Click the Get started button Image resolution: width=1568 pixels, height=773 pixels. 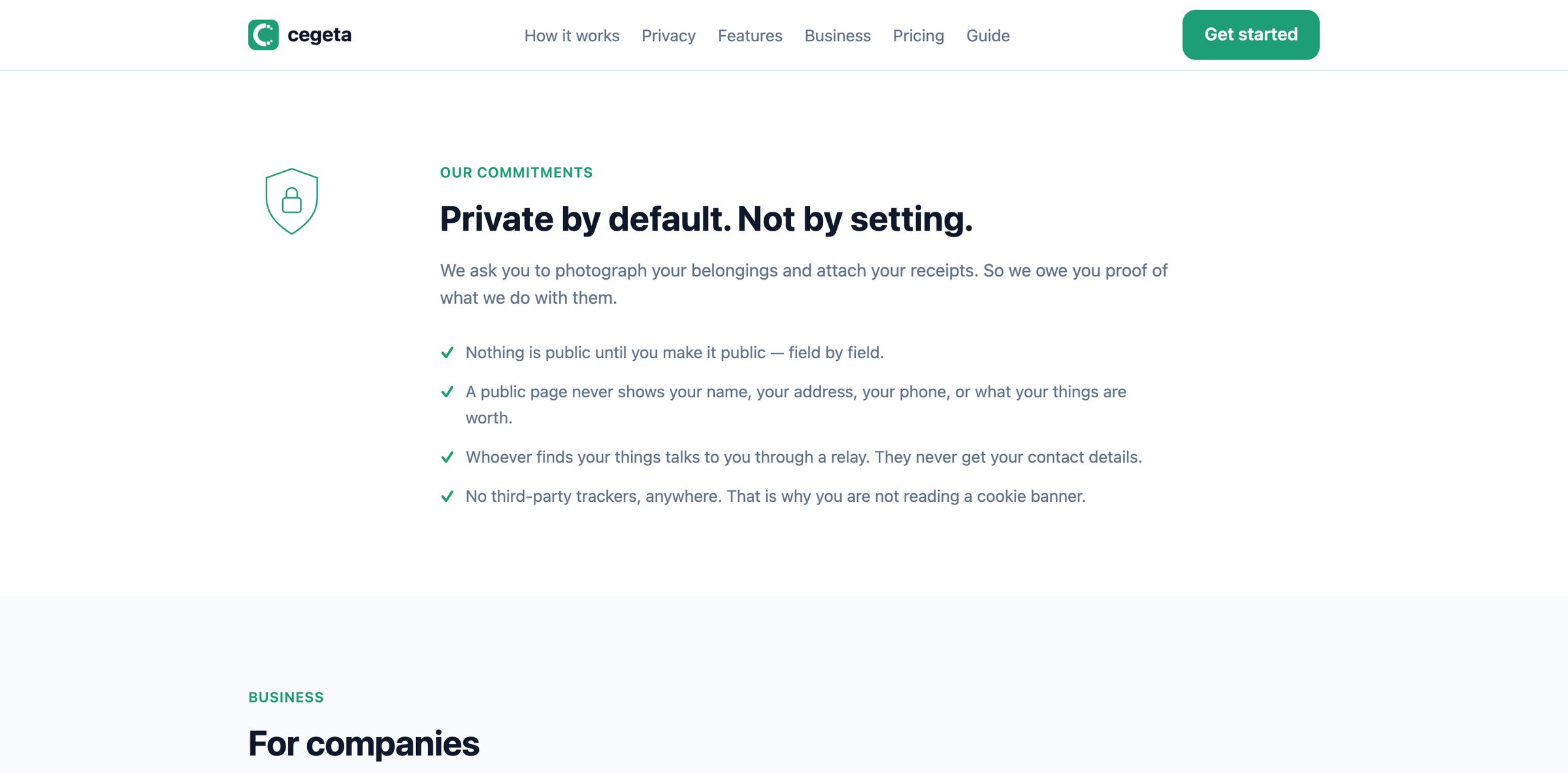click(1250, 35)
